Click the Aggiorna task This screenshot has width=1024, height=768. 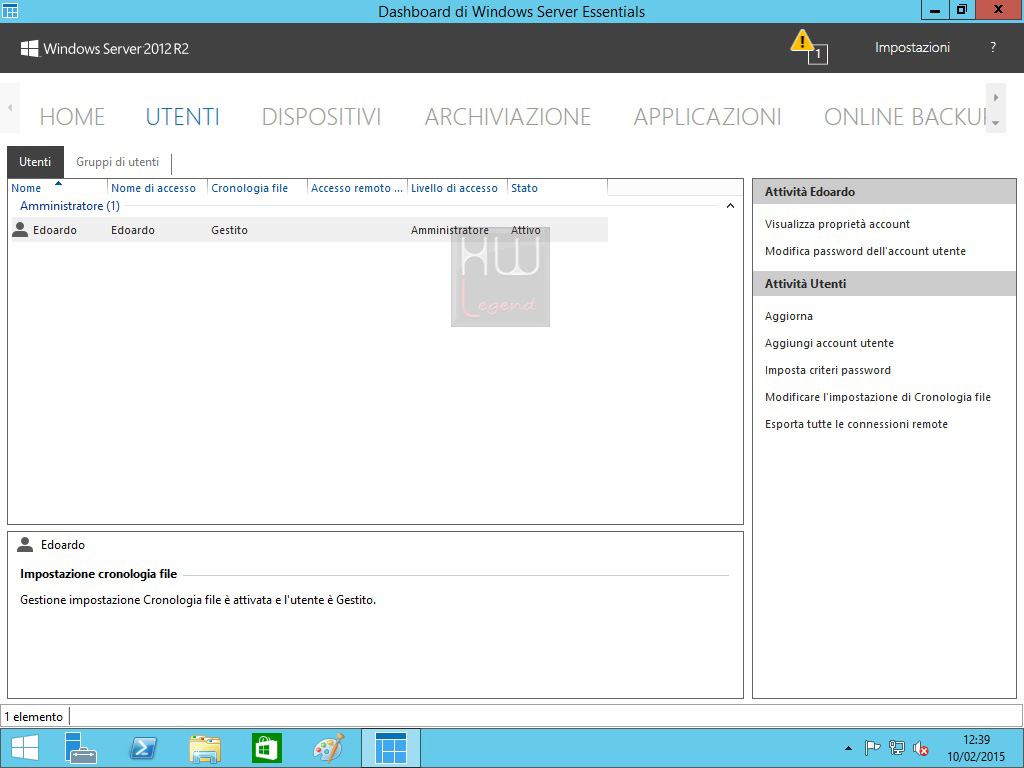coord(789,316)
